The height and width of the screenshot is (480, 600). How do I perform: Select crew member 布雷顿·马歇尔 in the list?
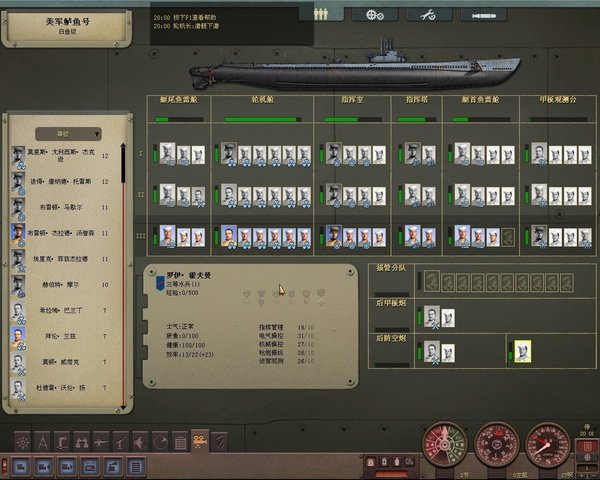point(60,207)
